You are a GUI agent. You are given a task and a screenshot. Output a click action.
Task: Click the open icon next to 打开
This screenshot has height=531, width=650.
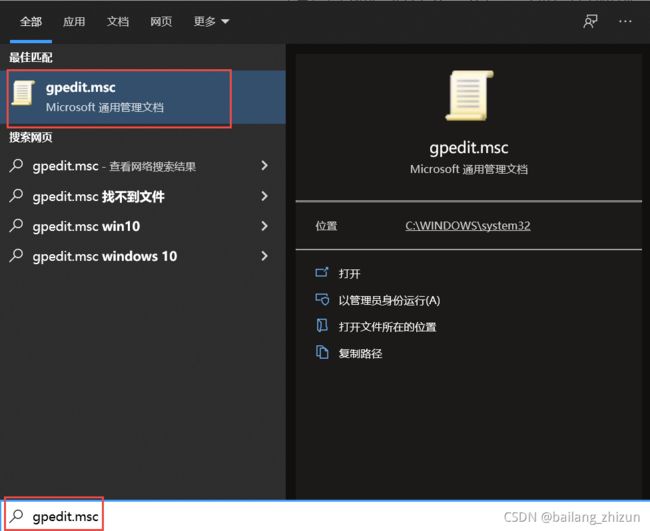click(322, 272)
